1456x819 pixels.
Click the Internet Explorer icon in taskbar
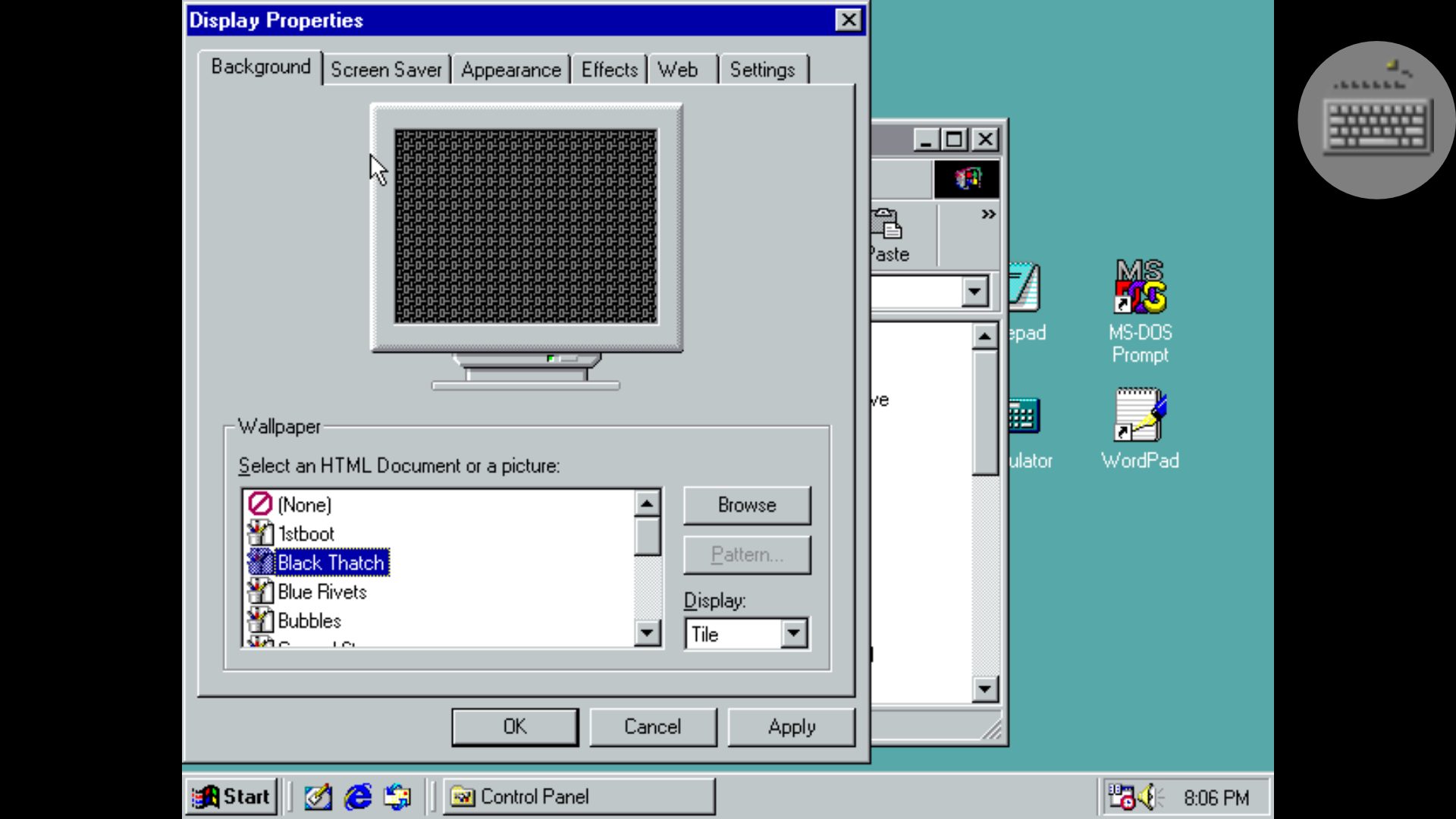357,796
